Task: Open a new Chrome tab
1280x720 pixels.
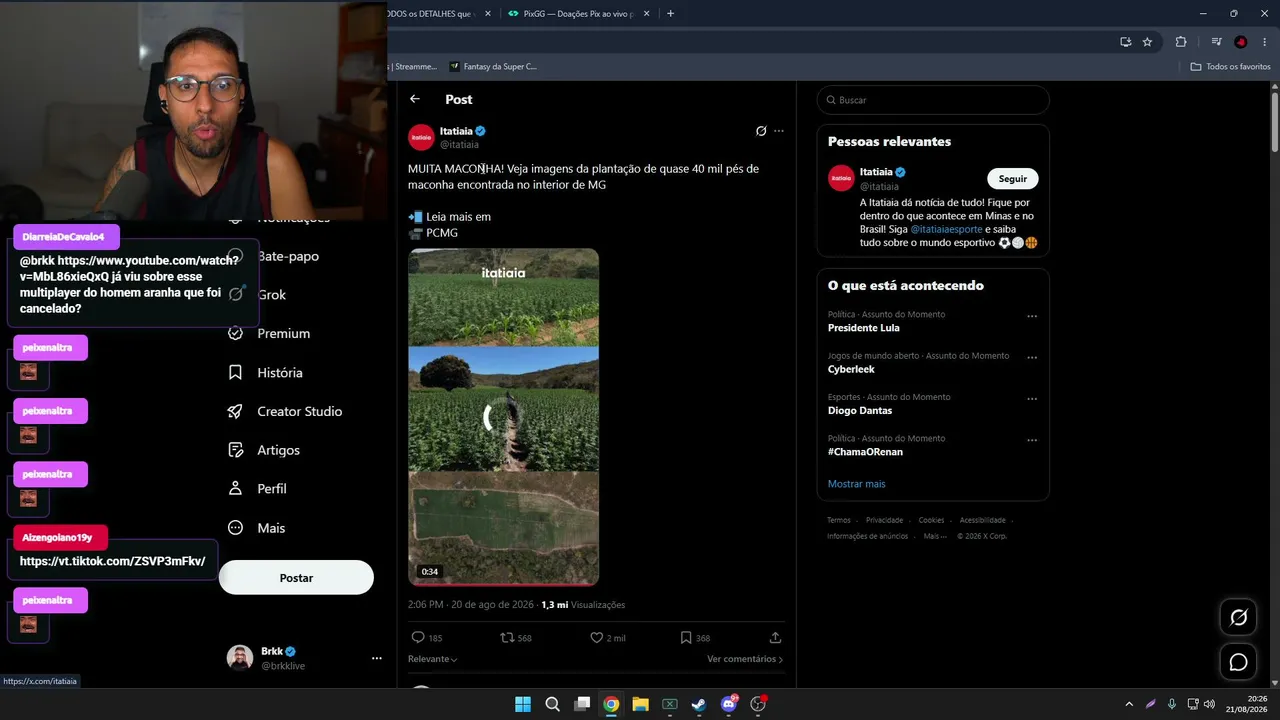Action: [670, 14]
